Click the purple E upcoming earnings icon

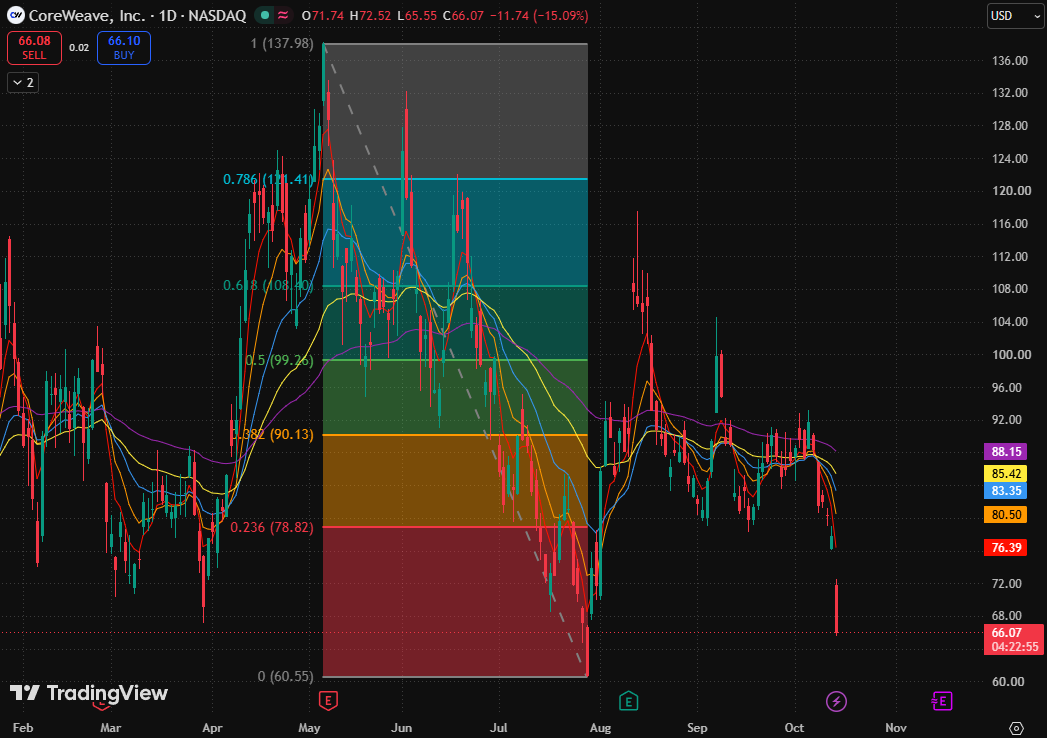coord(941,701)
